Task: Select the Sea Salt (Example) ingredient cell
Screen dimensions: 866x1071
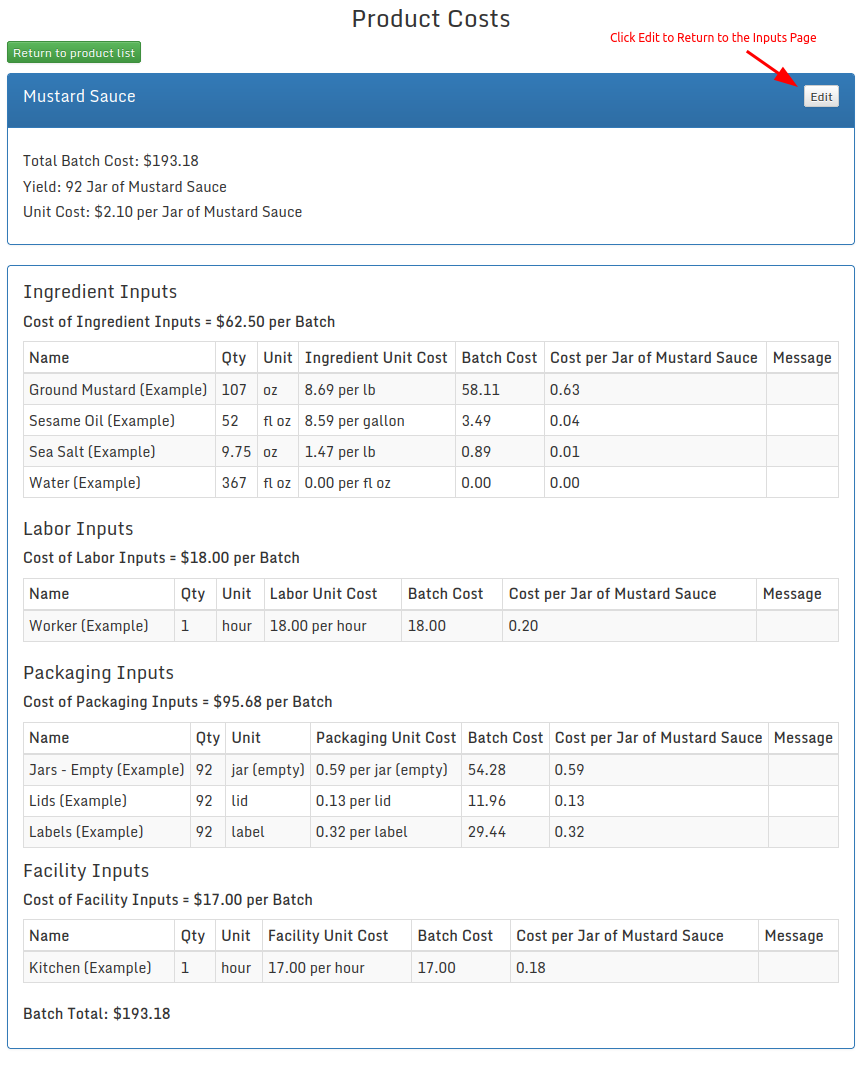Action: 92,452
